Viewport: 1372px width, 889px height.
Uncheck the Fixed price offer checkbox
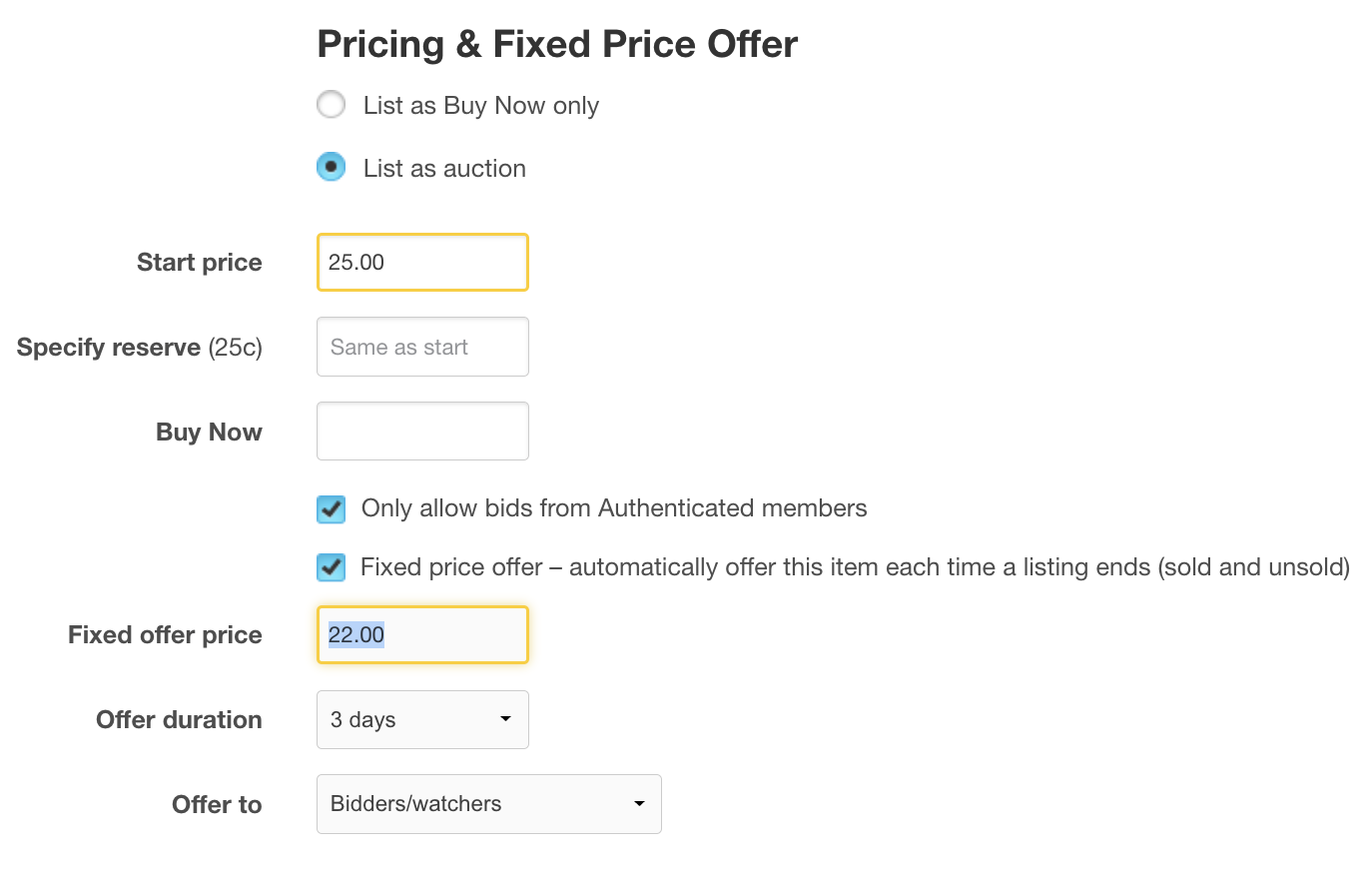(x=332, y=568)
